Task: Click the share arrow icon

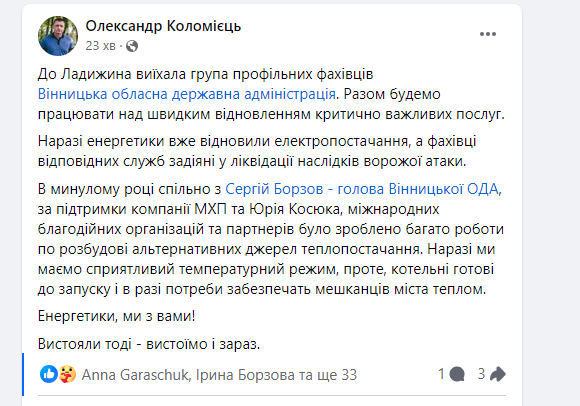Action: pyautogui.click(x=498, y=374)
